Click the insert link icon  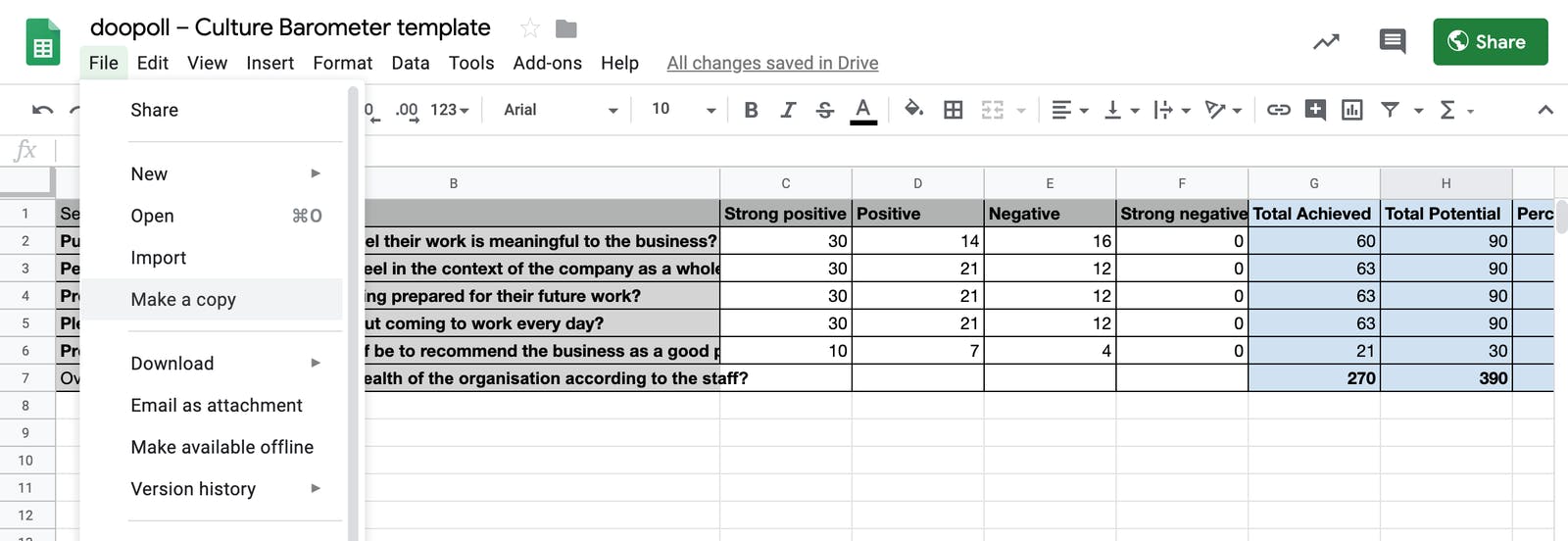pyautogui.click(x=1278, y=110)
